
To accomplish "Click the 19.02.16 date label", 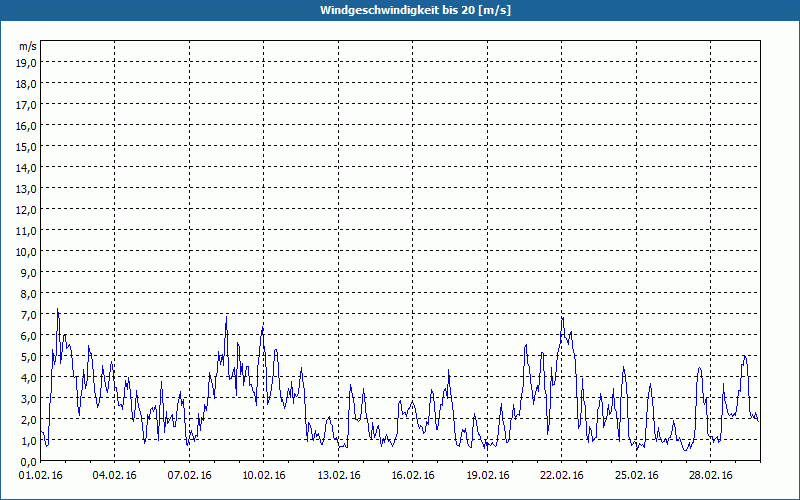I will tap(487, 476).
